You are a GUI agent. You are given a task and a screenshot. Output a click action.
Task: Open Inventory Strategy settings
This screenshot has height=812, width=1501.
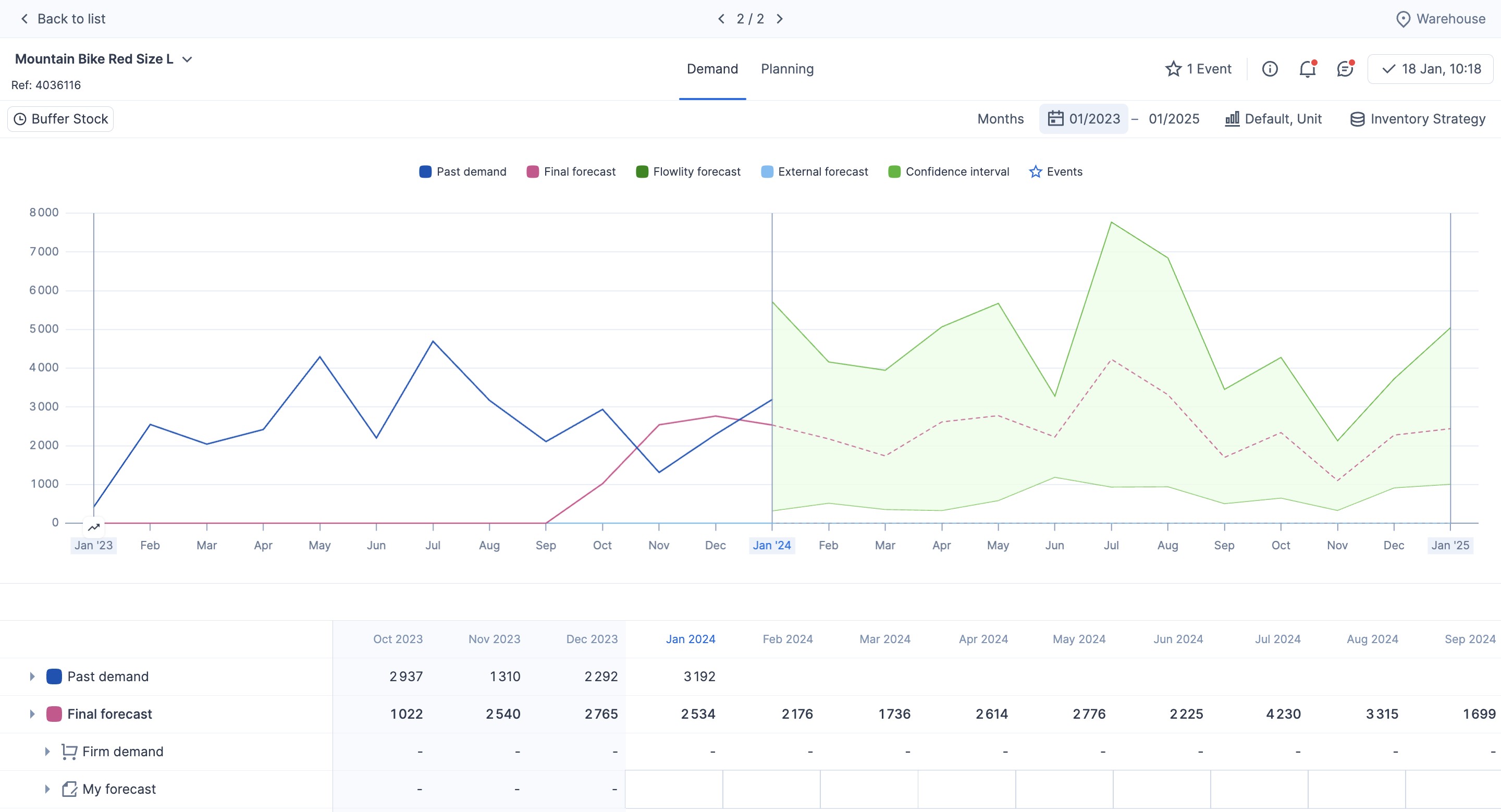tap(1418, 119)
